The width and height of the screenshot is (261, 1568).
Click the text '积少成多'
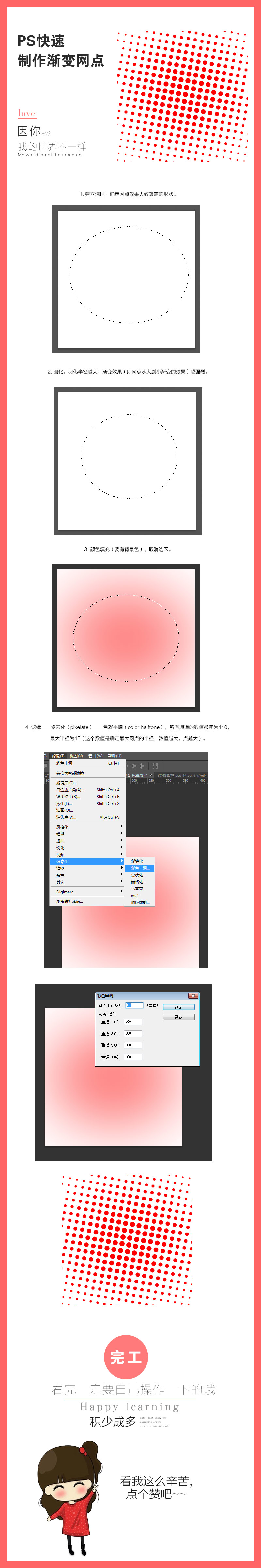tap(113, 1421)
